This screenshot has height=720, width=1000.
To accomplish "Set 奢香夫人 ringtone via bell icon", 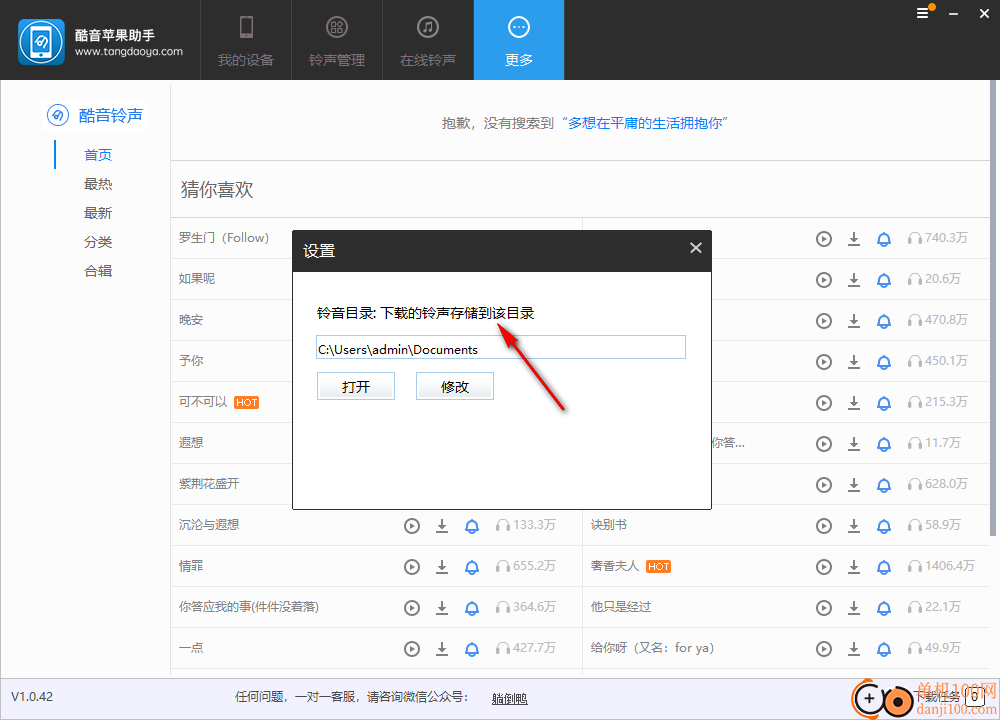I will pyautogui.click(x=884, y=567).
